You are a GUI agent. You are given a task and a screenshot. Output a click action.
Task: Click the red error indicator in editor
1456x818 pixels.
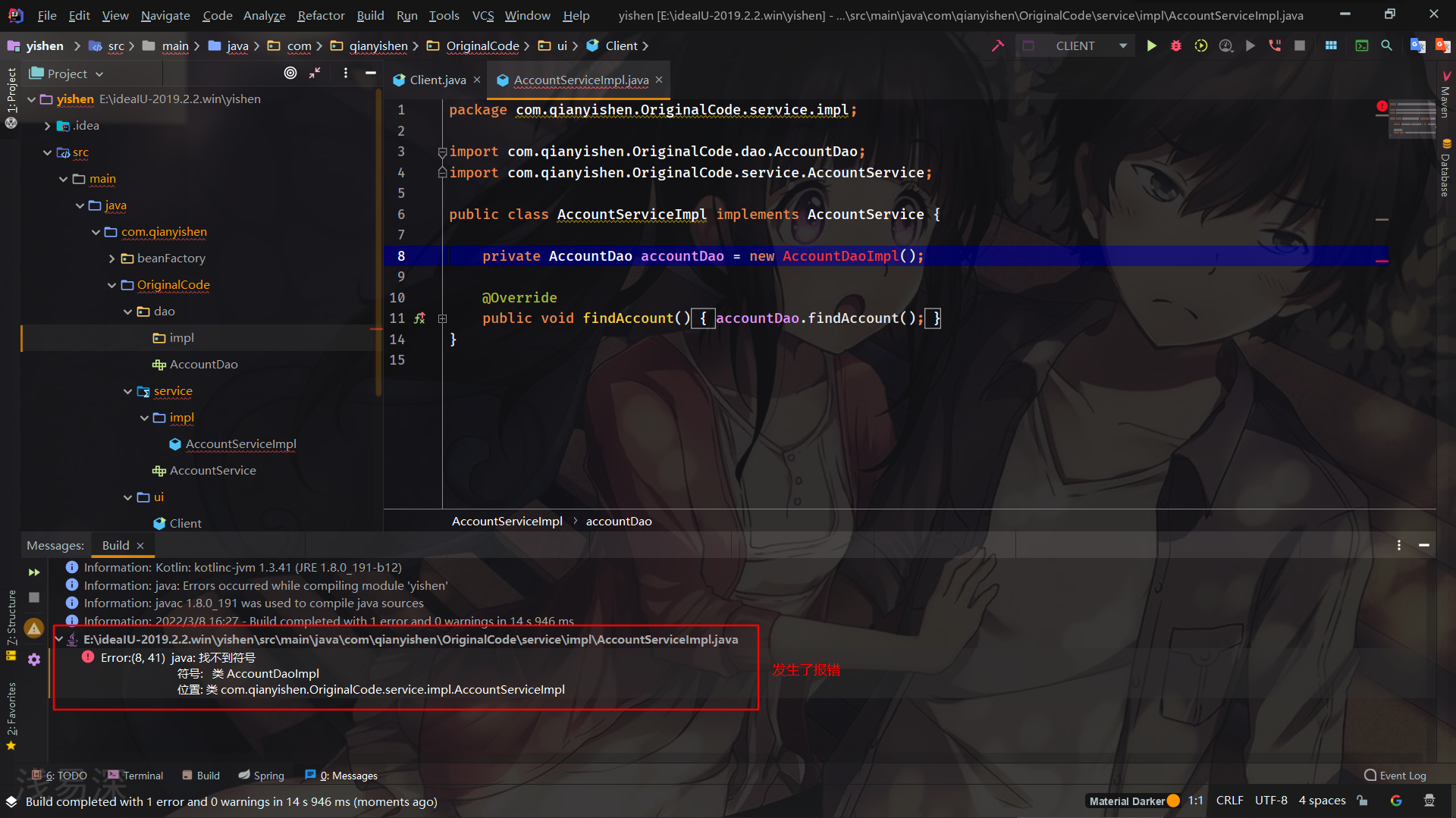pyautogui.click(x=1382, y=106)
